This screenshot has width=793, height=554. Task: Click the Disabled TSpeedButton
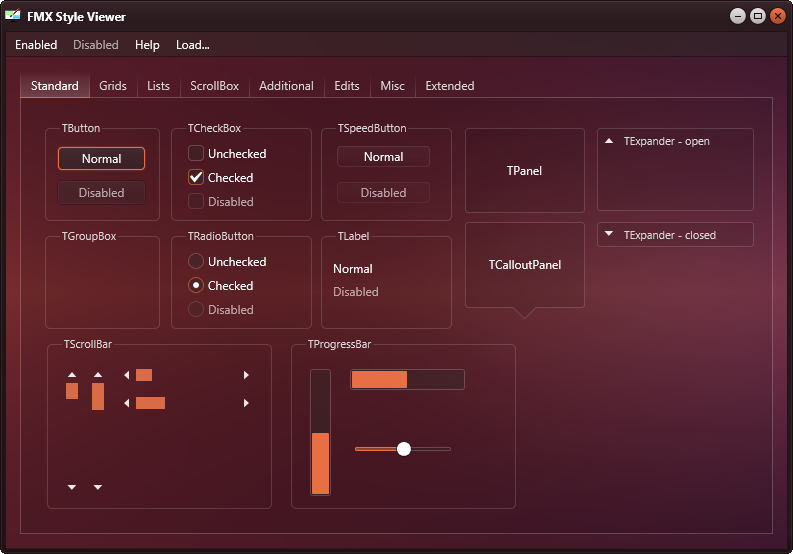383,192
